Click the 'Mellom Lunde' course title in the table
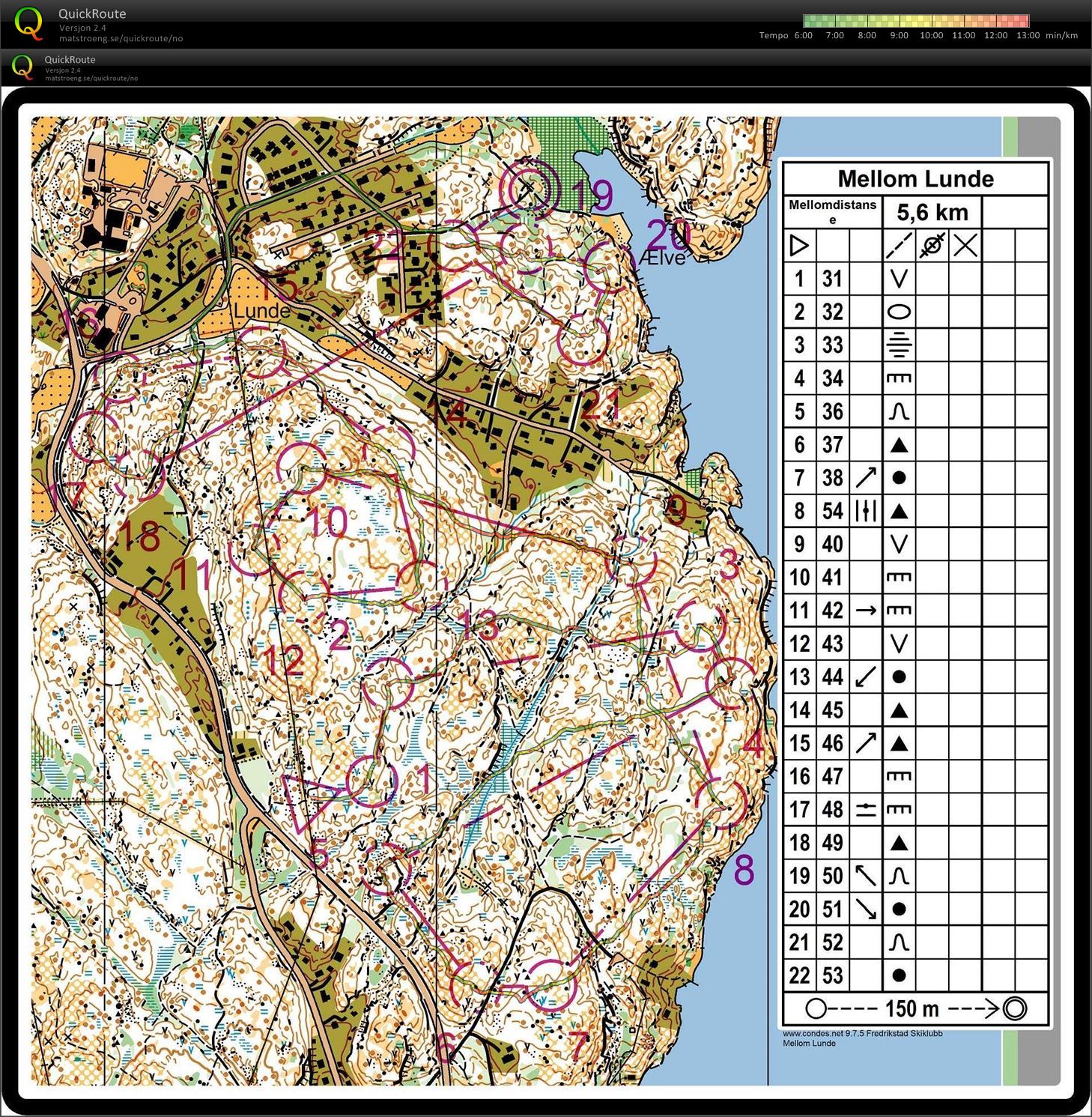Screen dimensions: 1092x1117 (915, 178)
